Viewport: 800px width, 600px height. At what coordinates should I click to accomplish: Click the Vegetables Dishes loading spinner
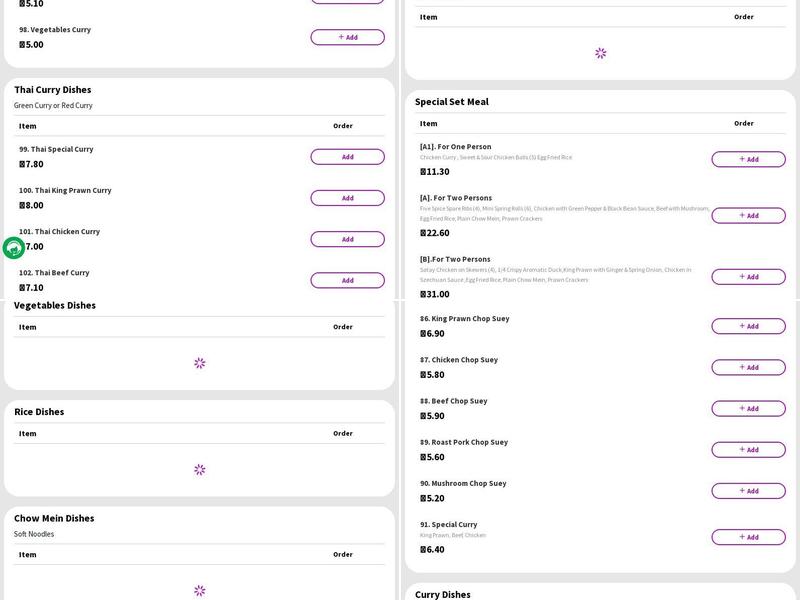point(199,363)
